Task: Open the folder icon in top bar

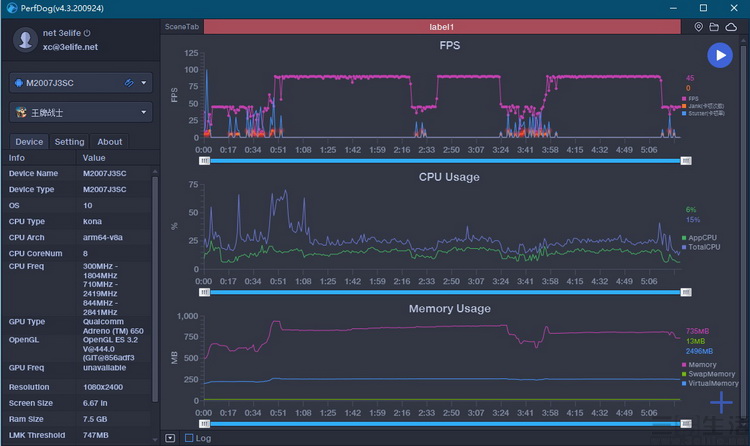Action: point(714,27)
